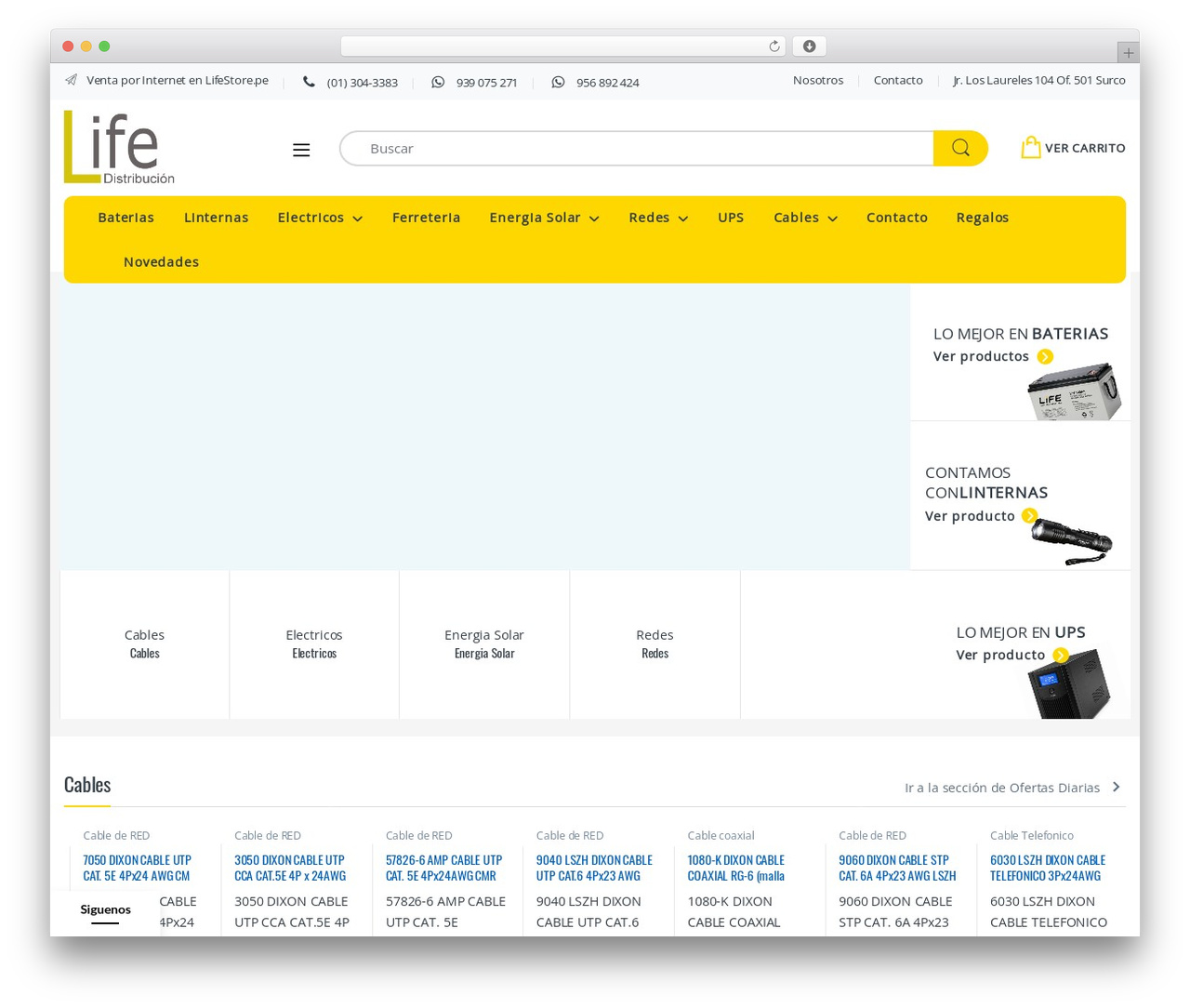Image resolution: width=1190 pixels, height=1008 pixels.
Task: Open Contacto link in top bar
Action: (x=898, y=80)
